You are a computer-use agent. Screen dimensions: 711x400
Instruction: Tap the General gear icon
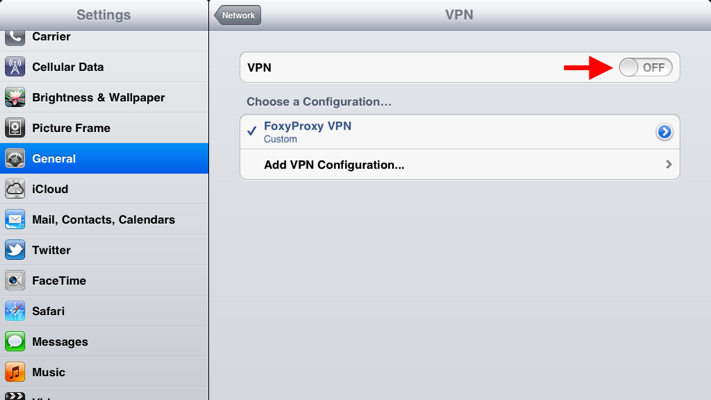coord(15,159)
